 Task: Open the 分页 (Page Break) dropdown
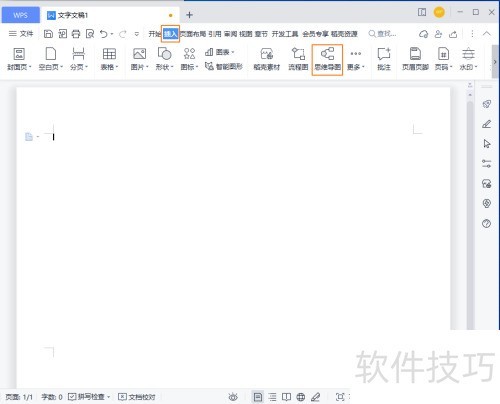79,59
